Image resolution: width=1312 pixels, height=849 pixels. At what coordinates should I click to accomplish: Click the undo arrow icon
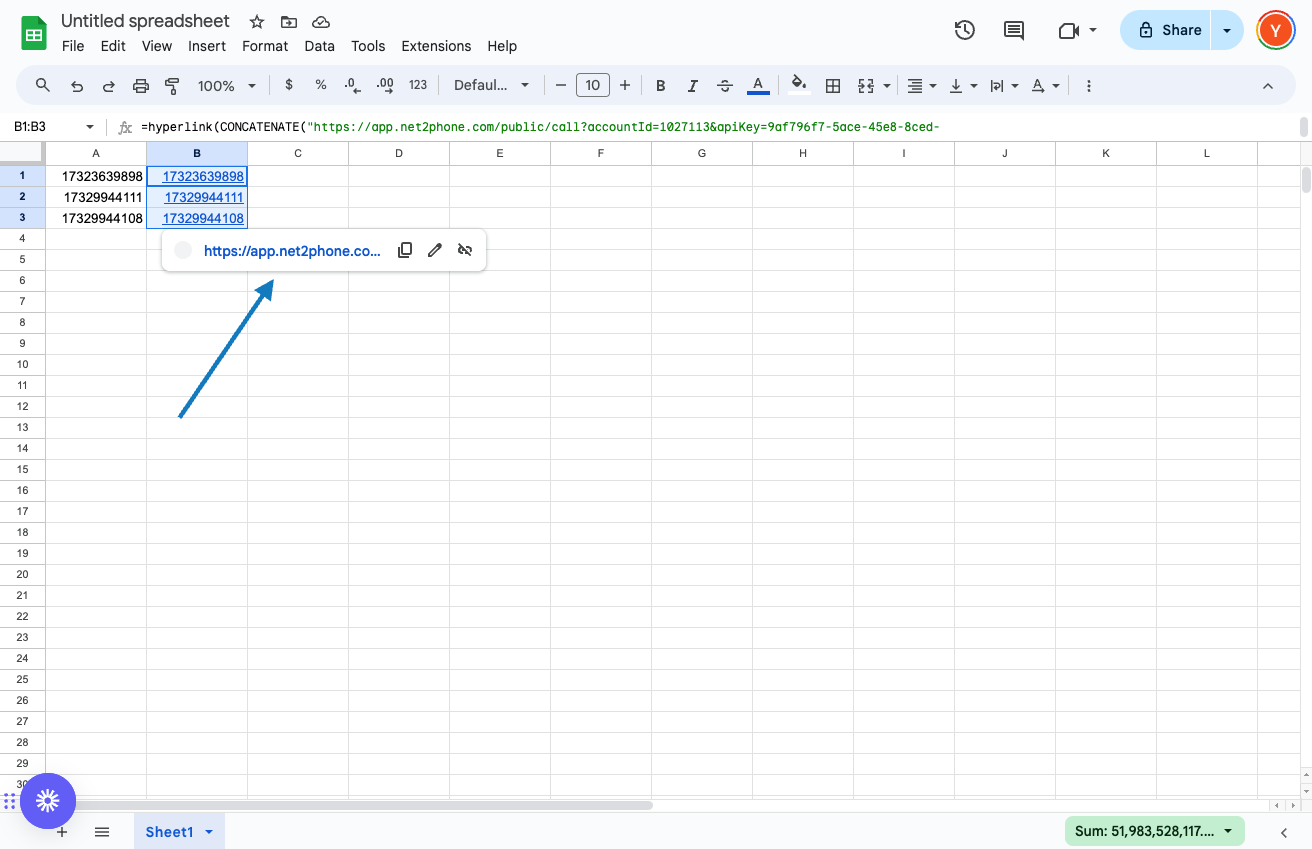click(x=76, y=86)
